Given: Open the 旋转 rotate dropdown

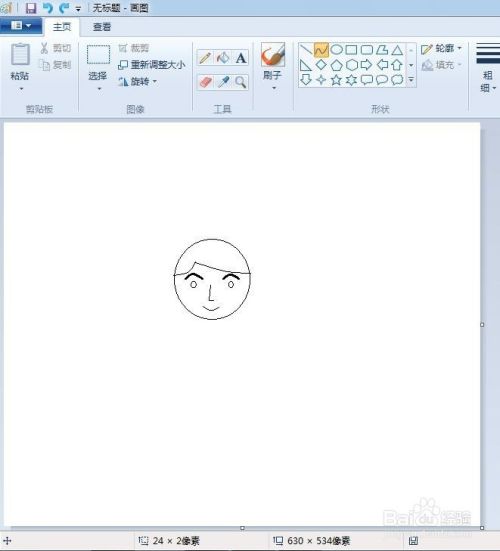Looking at the screenshot, I should pyautogui.click(x=138, y=82).
